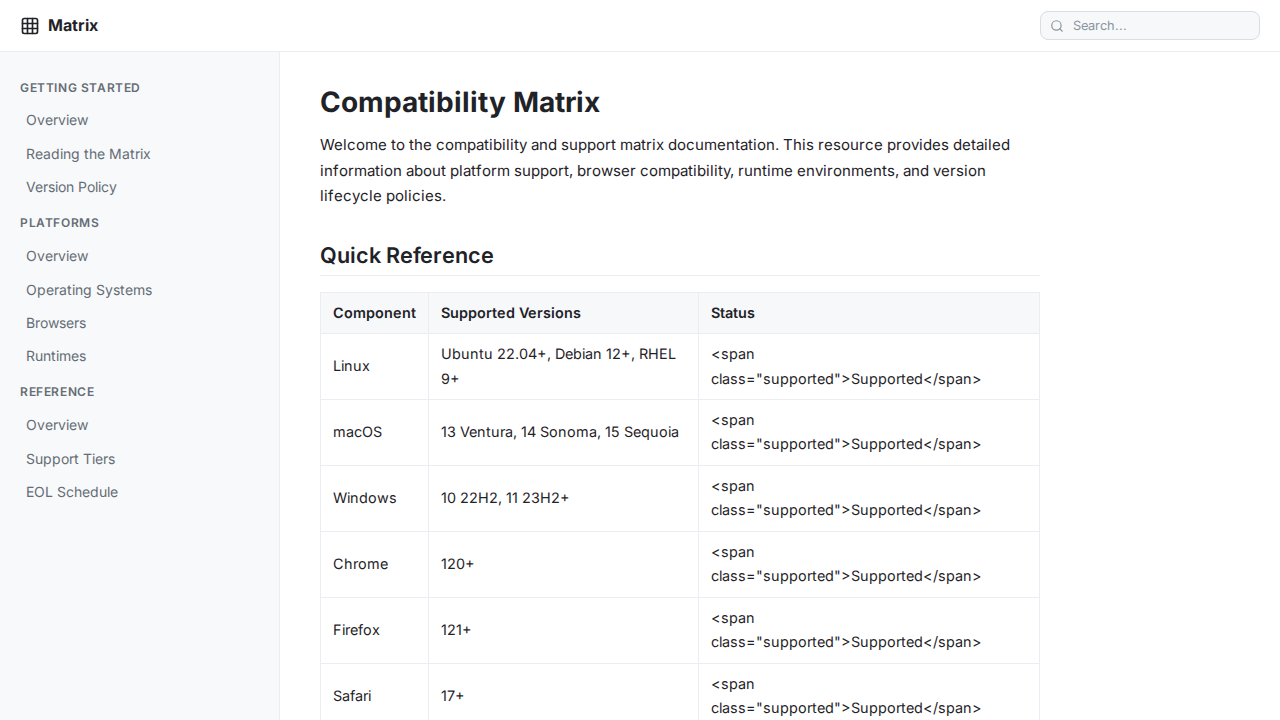Click the Matrix site title text
The image size is (1280, 720).
(x=73, y=26)
